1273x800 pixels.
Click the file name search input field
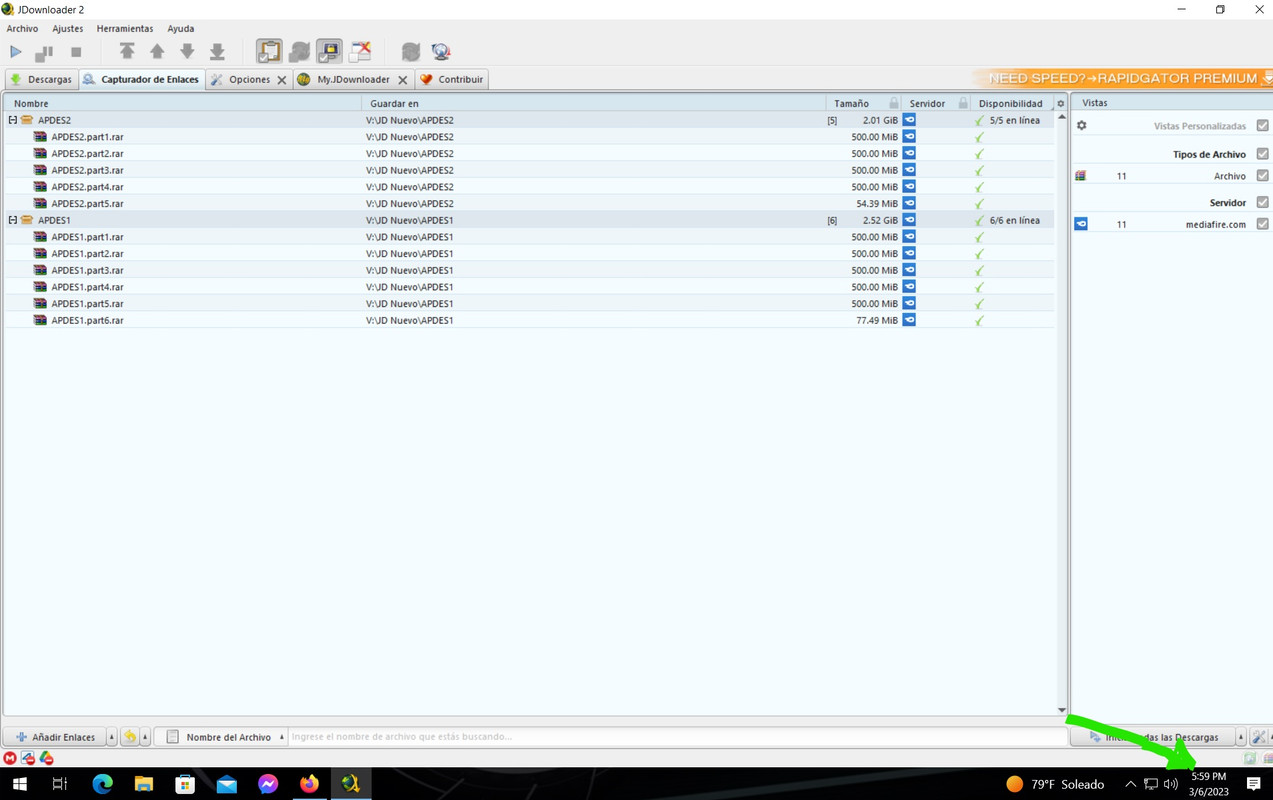coord(677,737)
